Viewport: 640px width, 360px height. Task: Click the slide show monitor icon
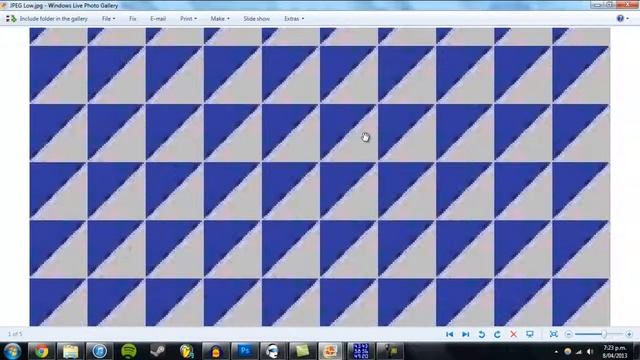coord(530,334)
